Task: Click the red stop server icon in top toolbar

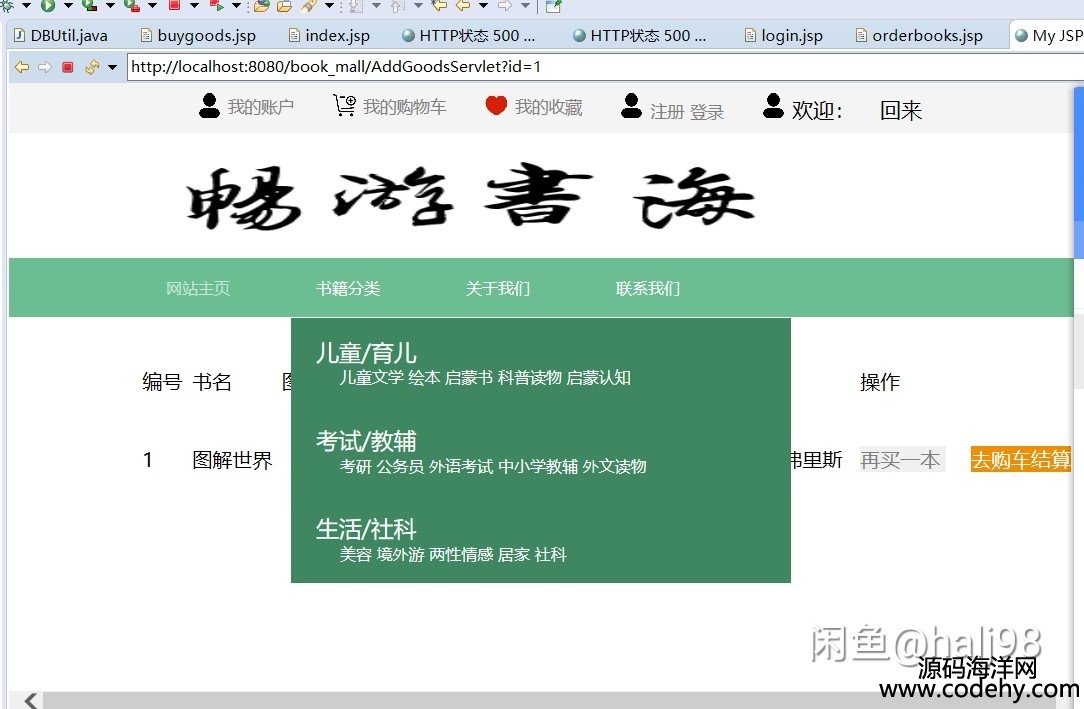Action: (175, 6)
